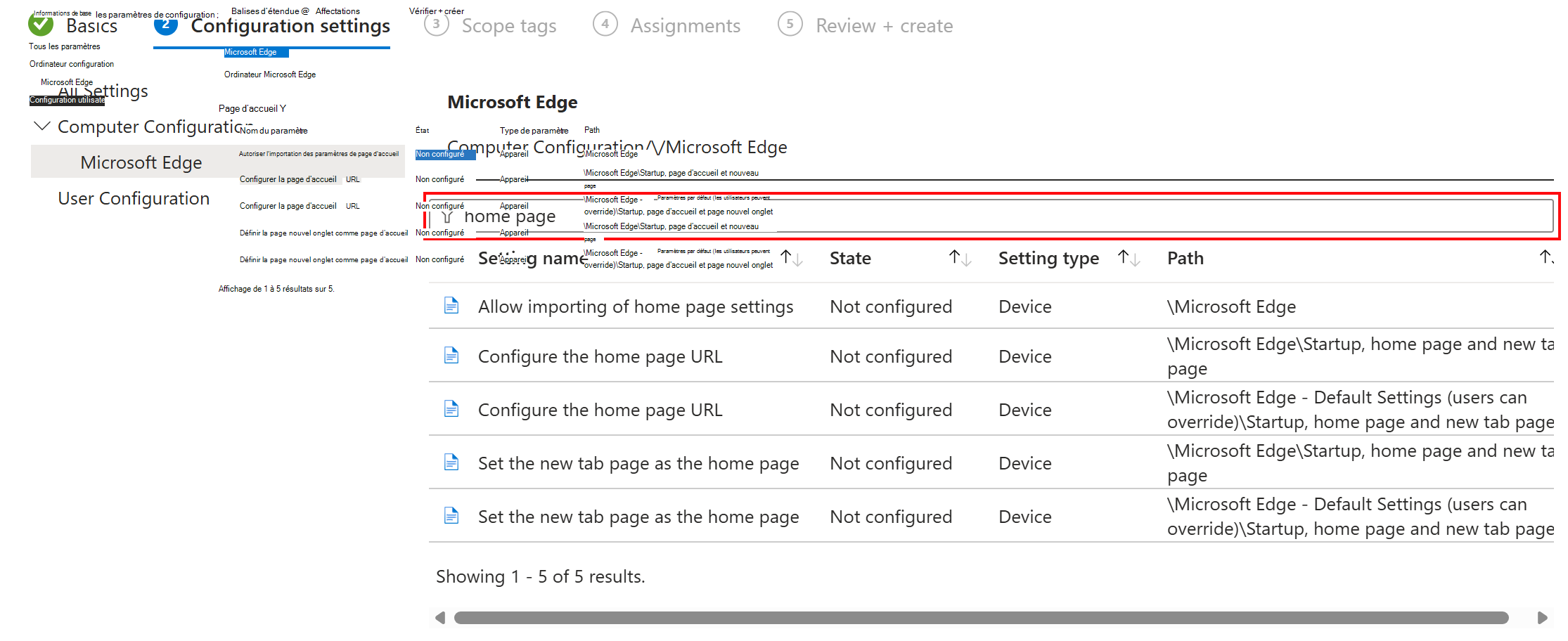Click document icon of Set the new tab page as home page (Startup path, non-default)
Screen dimensions: 1568x641
pos(451,462)
